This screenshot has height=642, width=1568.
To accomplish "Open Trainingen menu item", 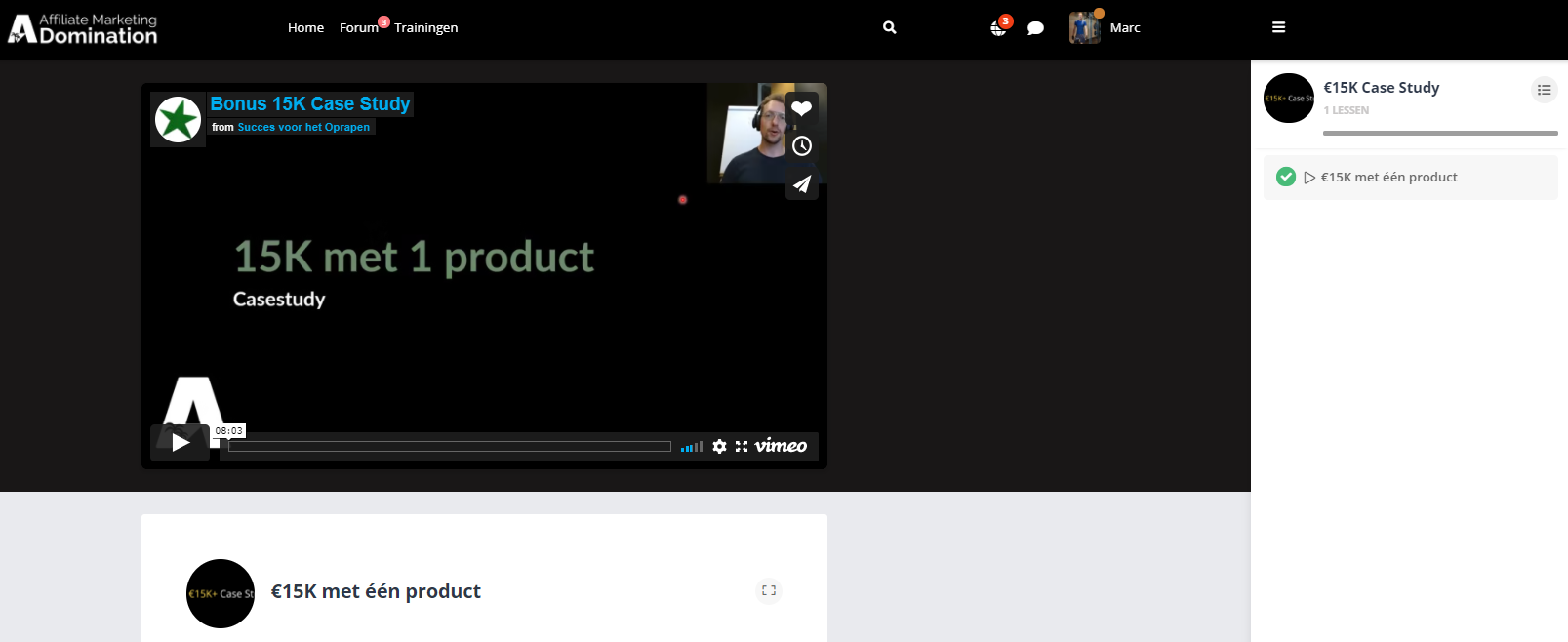I will point(425,27).
